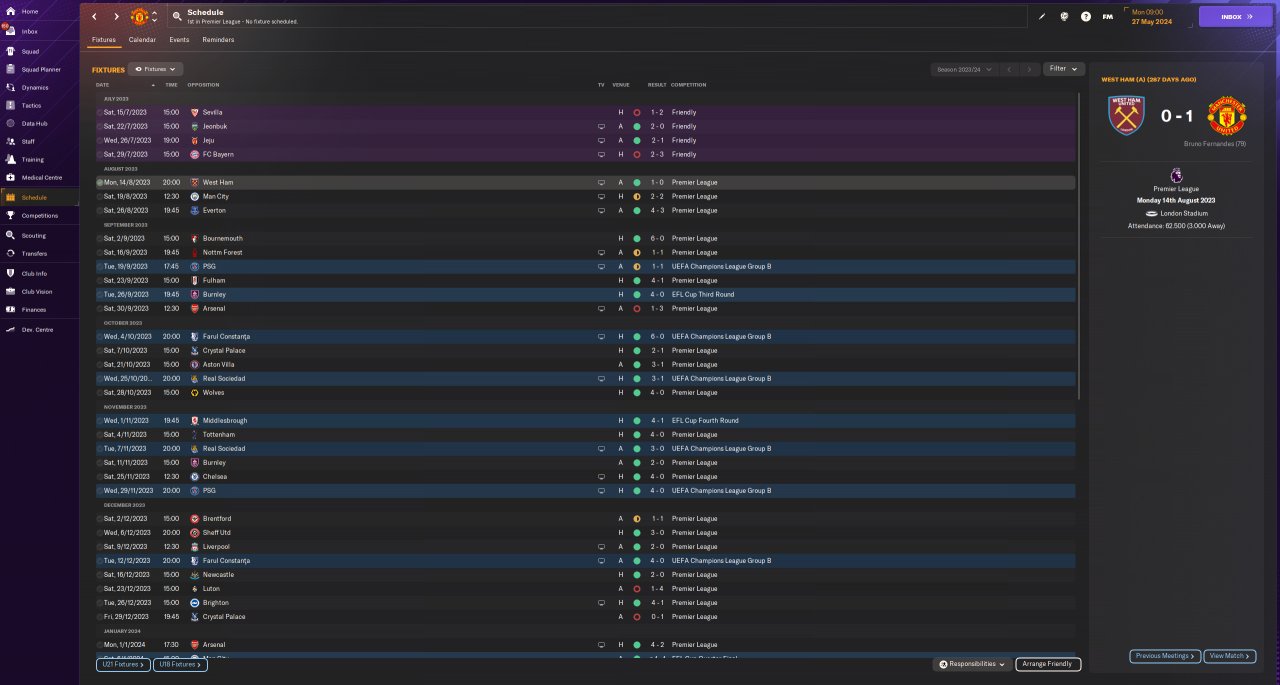The height and width of the screenshot is (685, 1280).
Task: Sort by the Competition column header
Action: click(688, 85)
